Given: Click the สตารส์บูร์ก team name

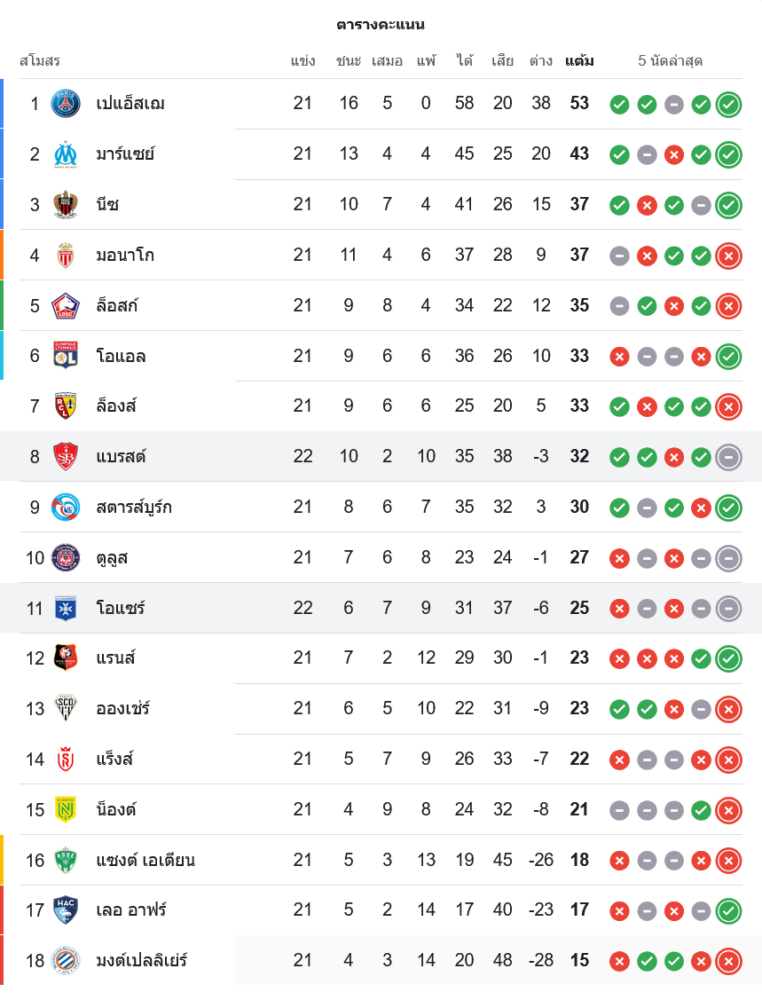Looking at the screenshot, I should 134,507.
